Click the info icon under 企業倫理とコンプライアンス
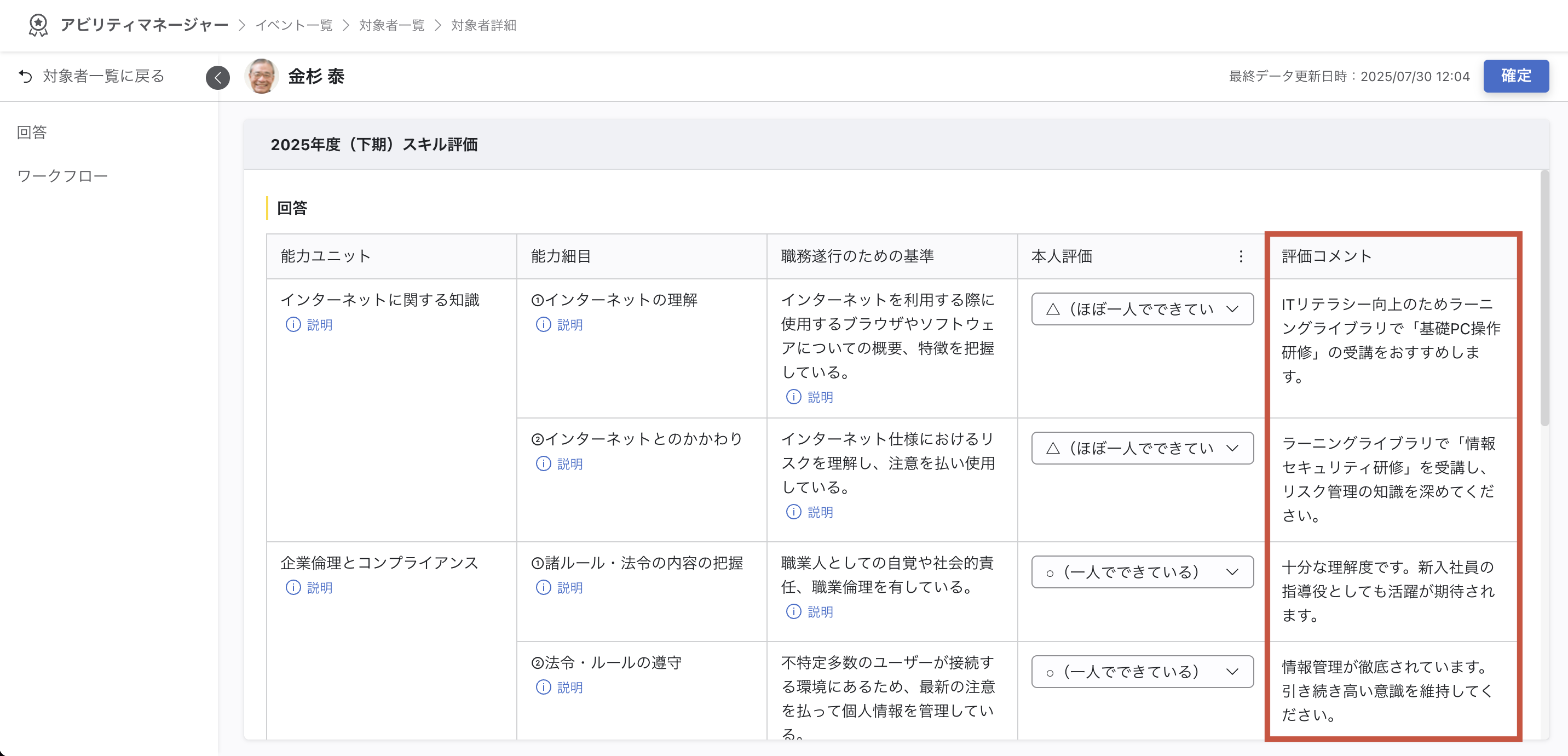This screenshot has height=756, width=1568. point(293,588)
